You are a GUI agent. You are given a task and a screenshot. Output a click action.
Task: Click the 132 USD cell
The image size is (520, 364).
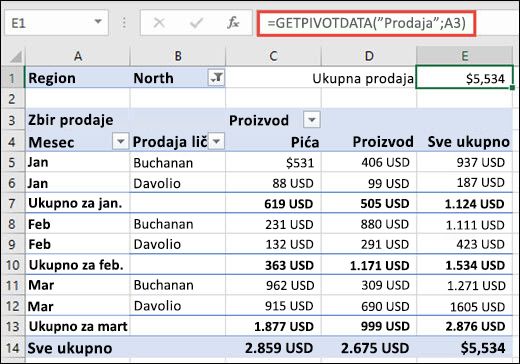coord(273,244)
